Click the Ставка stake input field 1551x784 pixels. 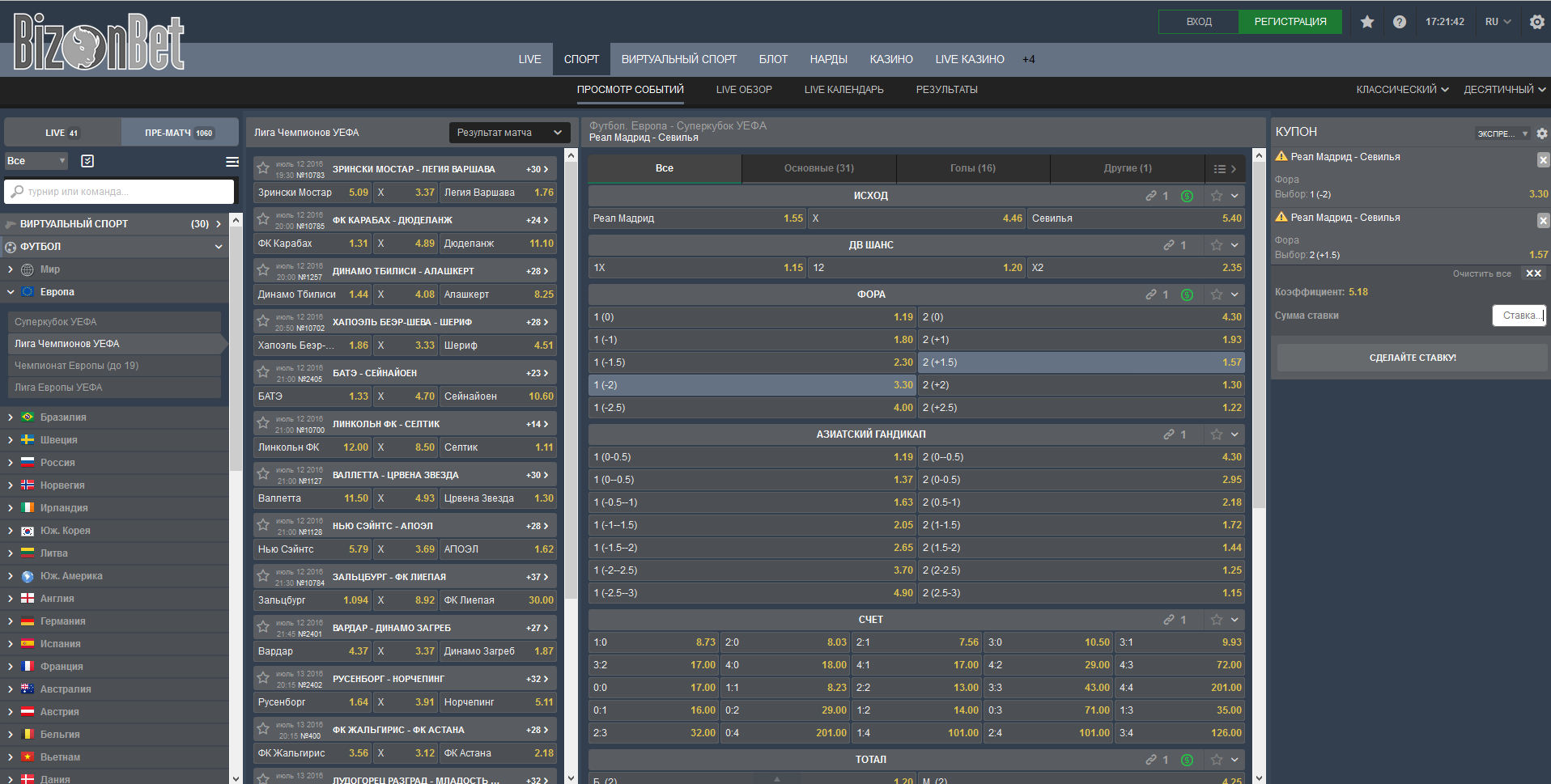click(x=1519, y=316)
